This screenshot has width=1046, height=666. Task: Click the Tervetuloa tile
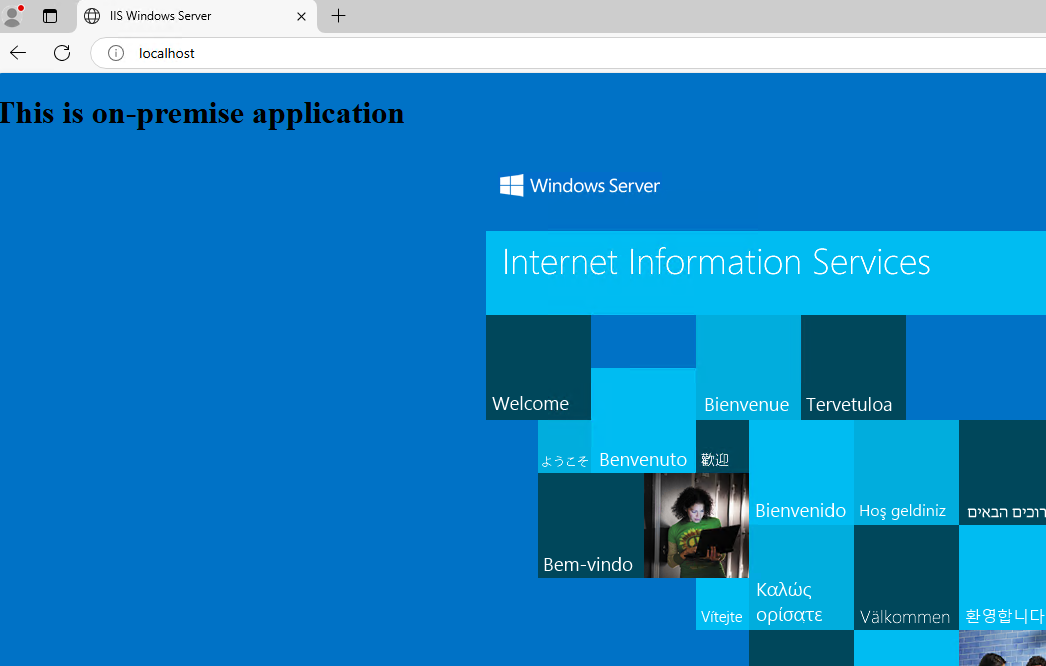(x=853, y=367)
